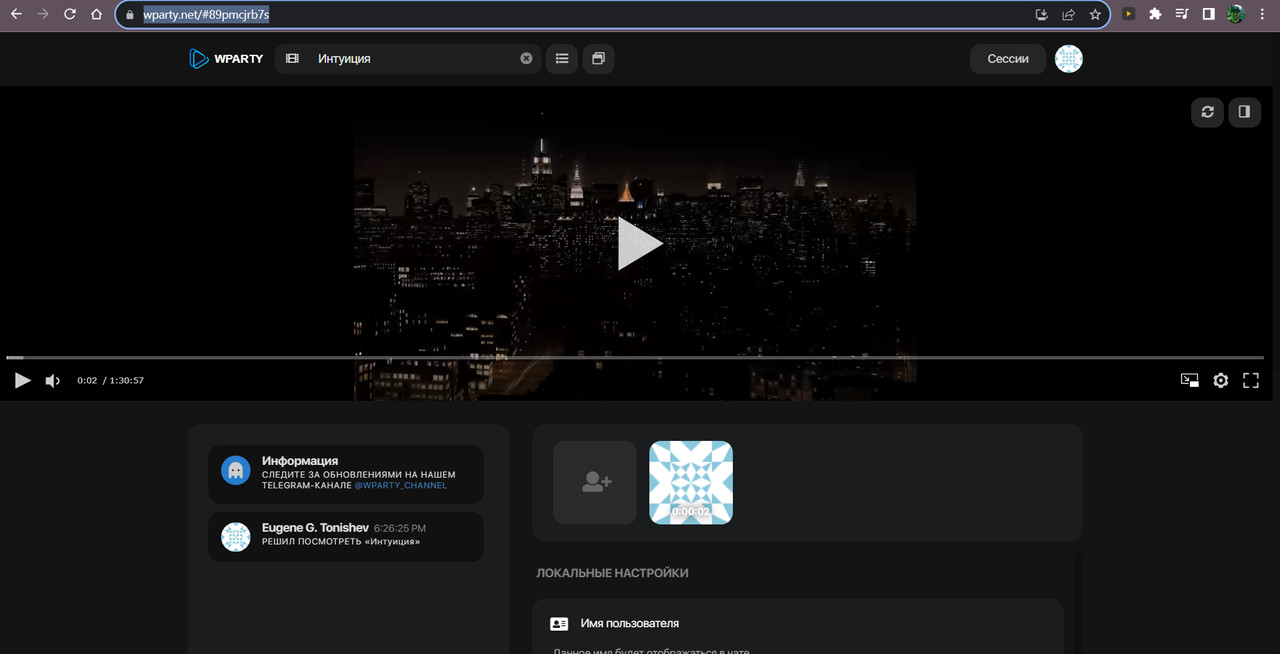1280x654 pixels.
Task: Click the add user invite tile
Action: point(595,482)
